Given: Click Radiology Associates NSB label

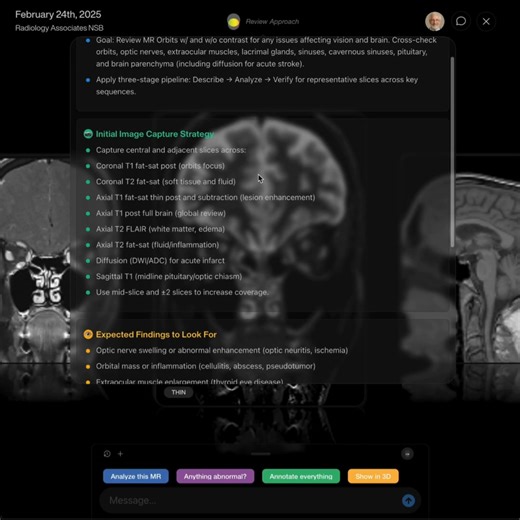Looking at the screenshot, I should [59, 28].
